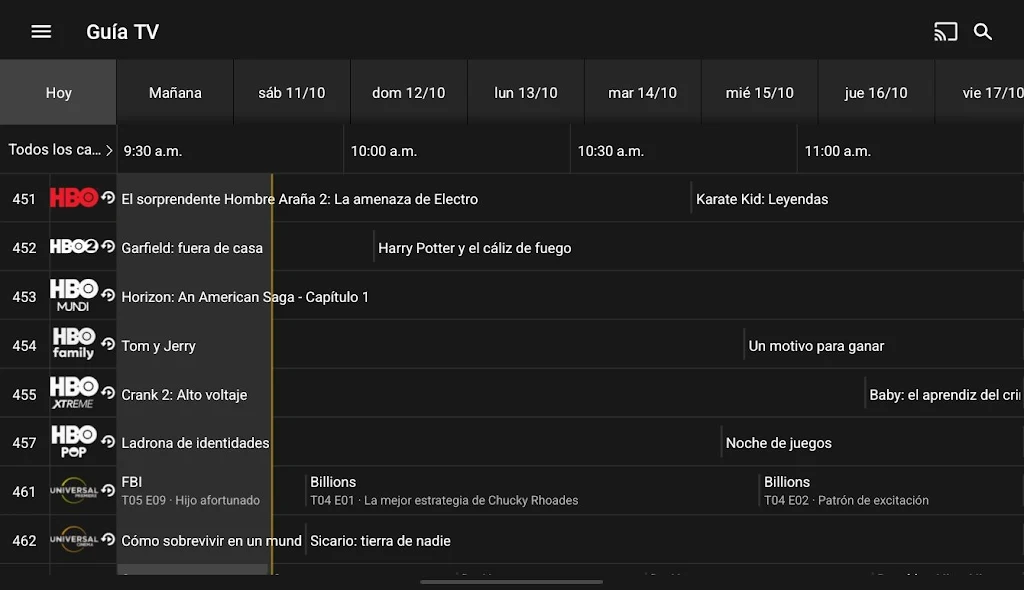
Task: Open Billions T04 E01 episode entry
Action: coord(444,491)
